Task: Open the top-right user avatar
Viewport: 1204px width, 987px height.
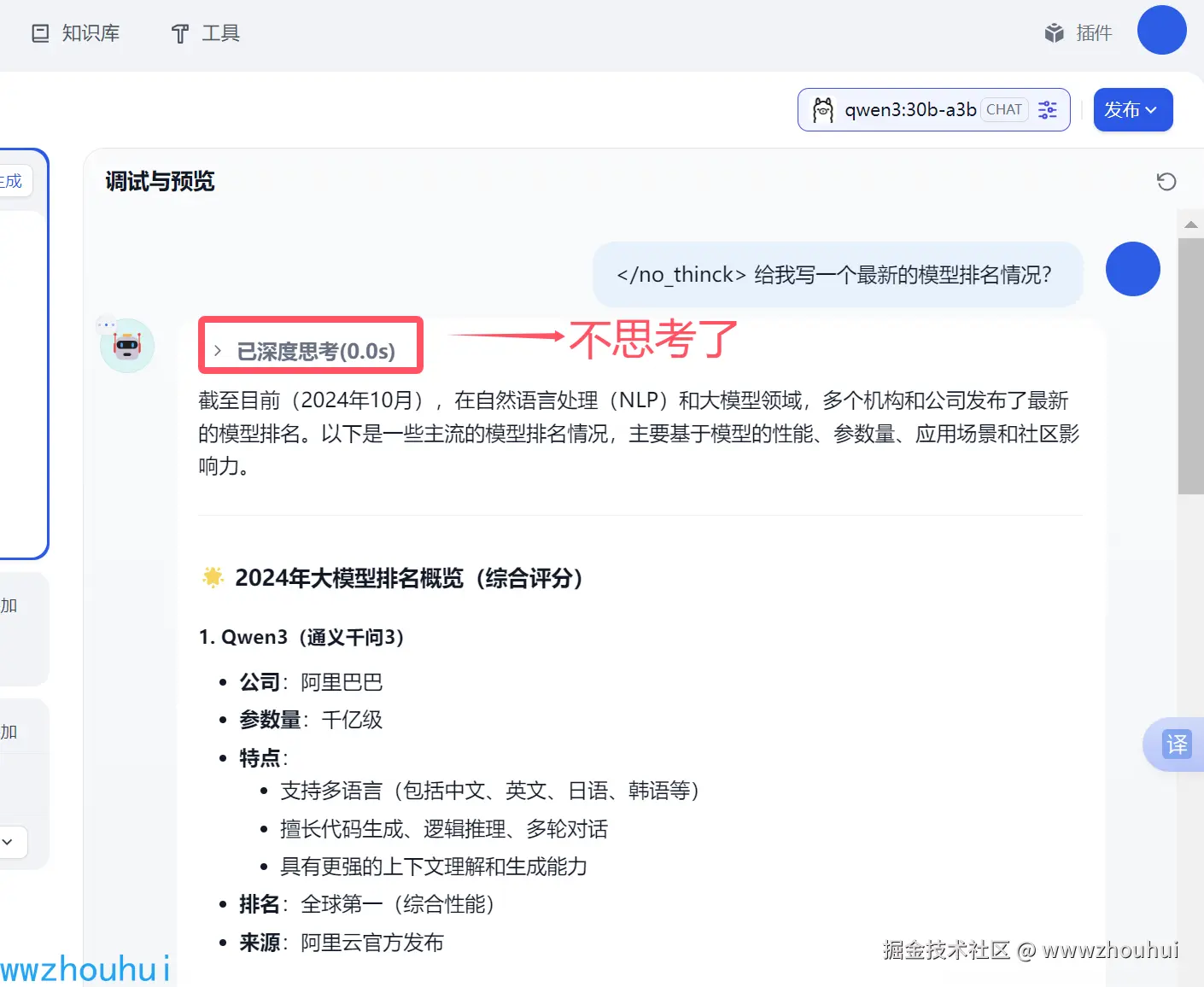Action: point(1161,30)
